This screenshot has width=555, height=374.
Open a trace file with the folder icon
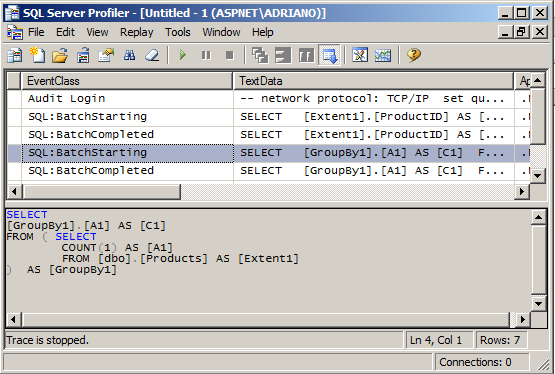click(60, 56)
